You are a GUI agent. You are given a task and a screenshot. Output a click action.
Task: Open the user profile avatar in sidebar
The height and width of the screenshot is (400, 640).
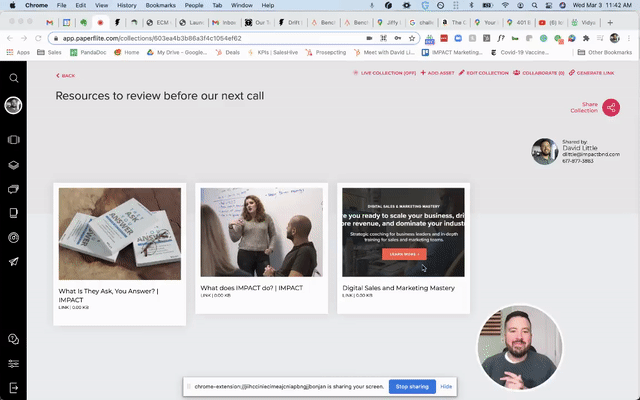point(13,105)
